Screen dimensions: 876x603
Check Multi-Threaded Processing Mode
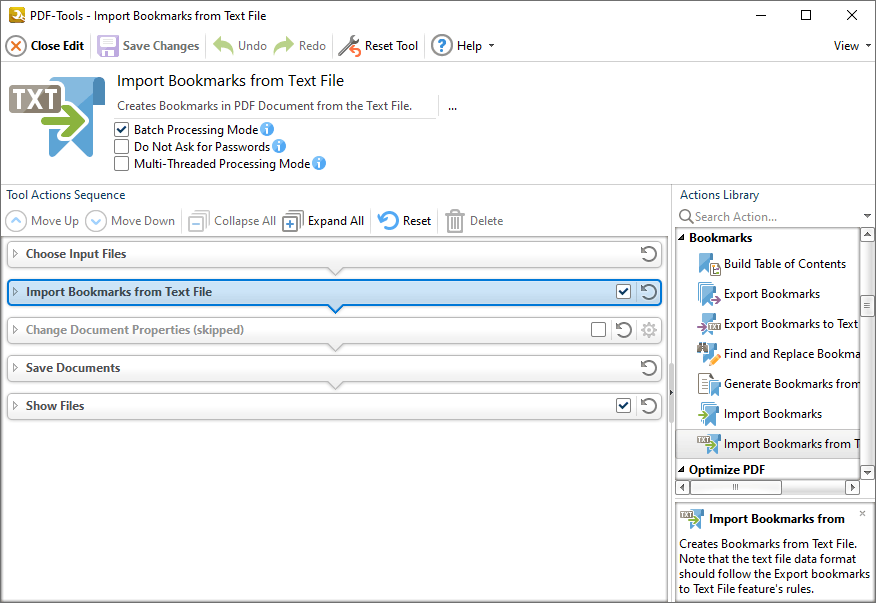pos(121,163)
